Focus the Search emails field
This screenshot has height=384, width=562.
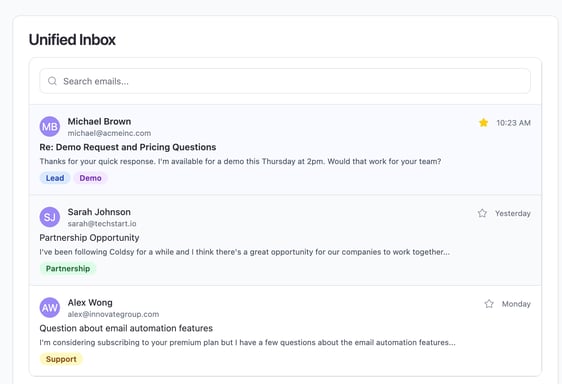coord(285,81)
